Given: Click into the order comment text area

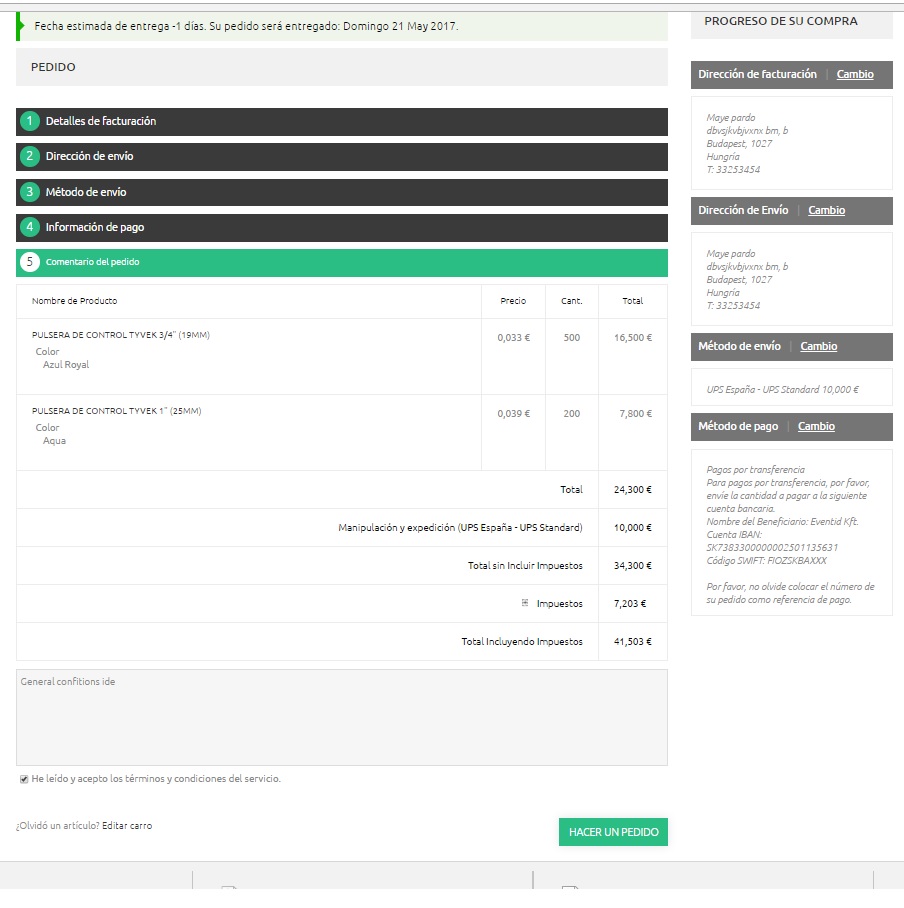Looking at the screenshot, I should [341, 717].
